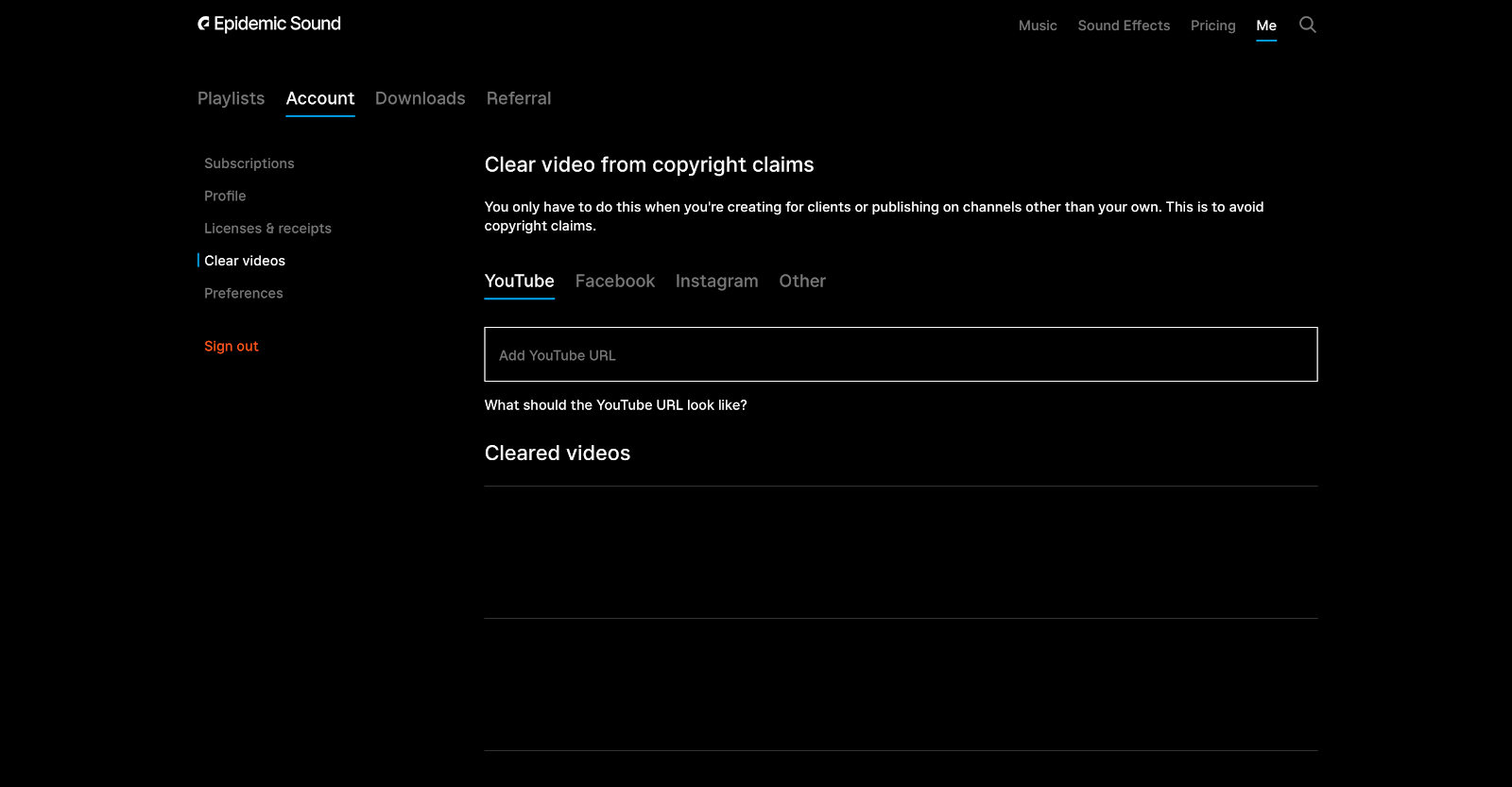Switch to the Playlists tab
This screenshot has width=1512, height=787.
(x=231, y=98)
